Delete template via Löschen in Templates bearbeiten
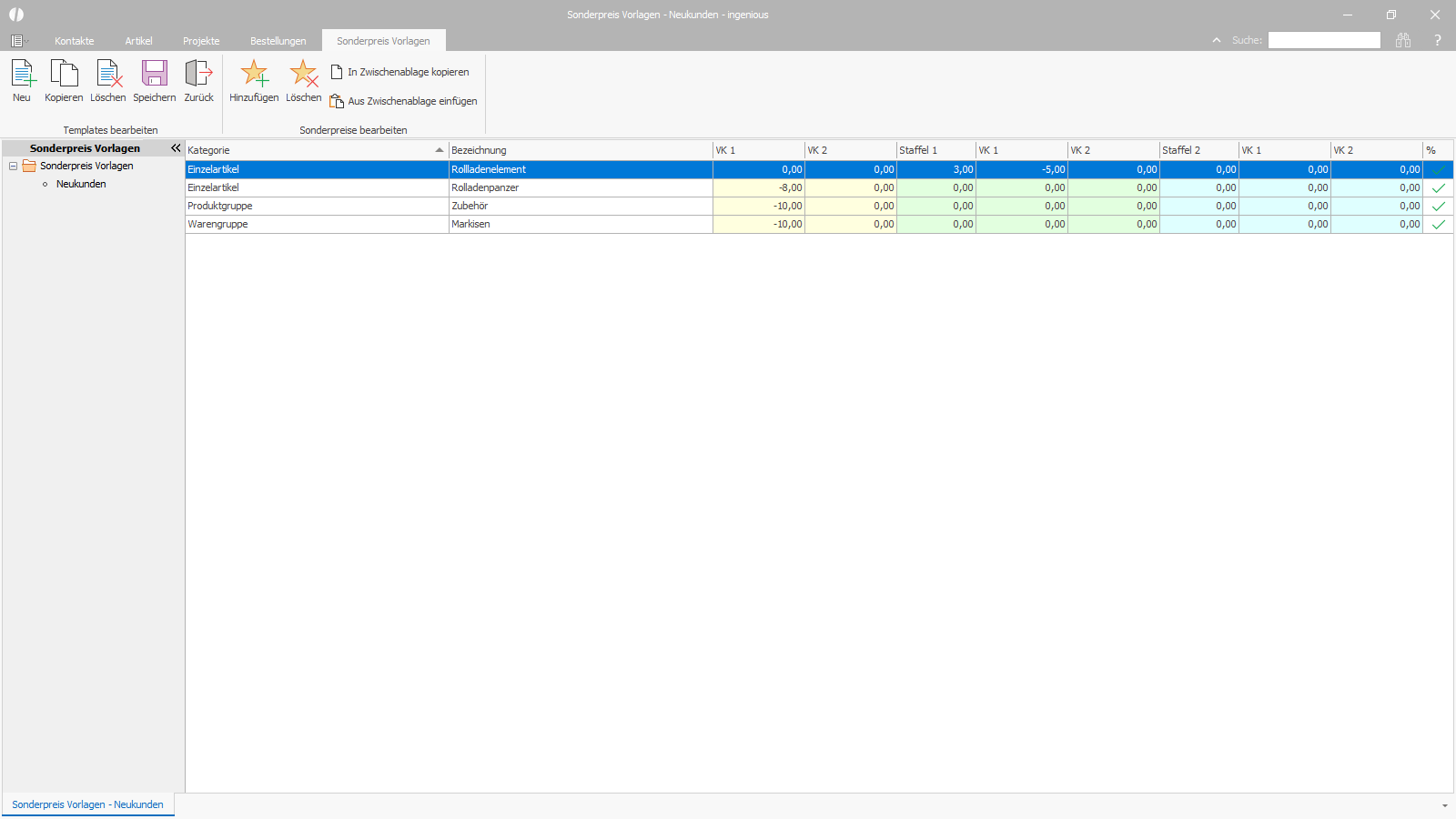The image size is (1456, 819). tap(108, 81)
